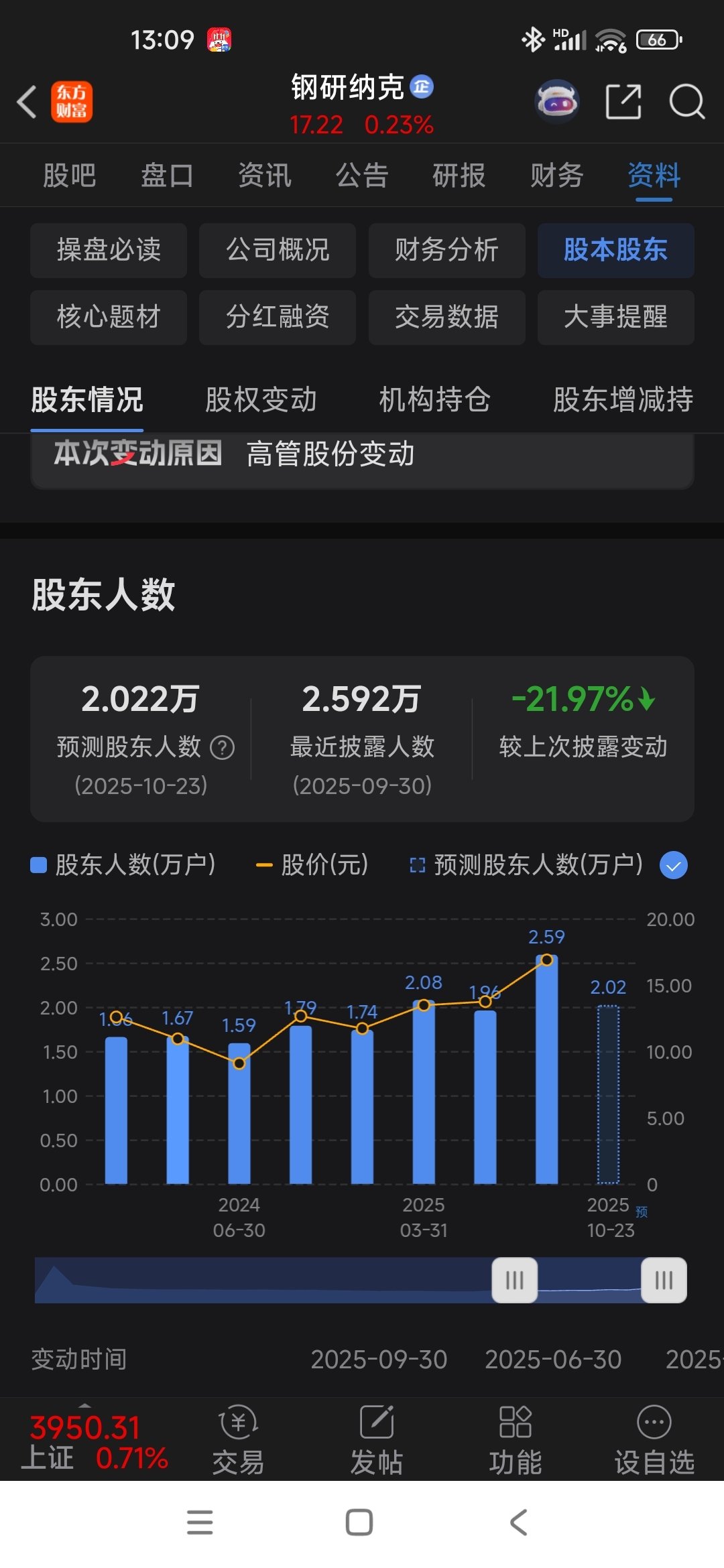Tap help icon next to 预测股东人数
The height and width of the screenshot is (1568, 724).
pos(223,747)
